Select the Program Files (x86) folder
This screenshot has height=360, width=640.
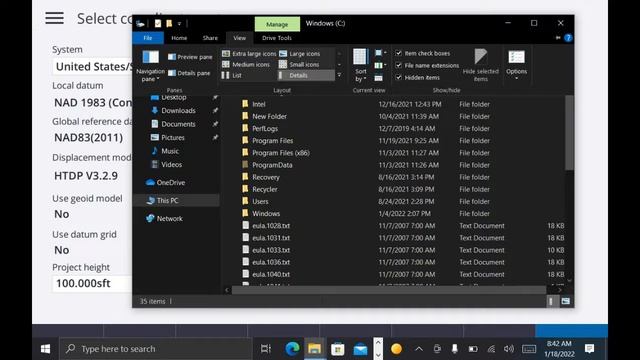coord(281,153)
